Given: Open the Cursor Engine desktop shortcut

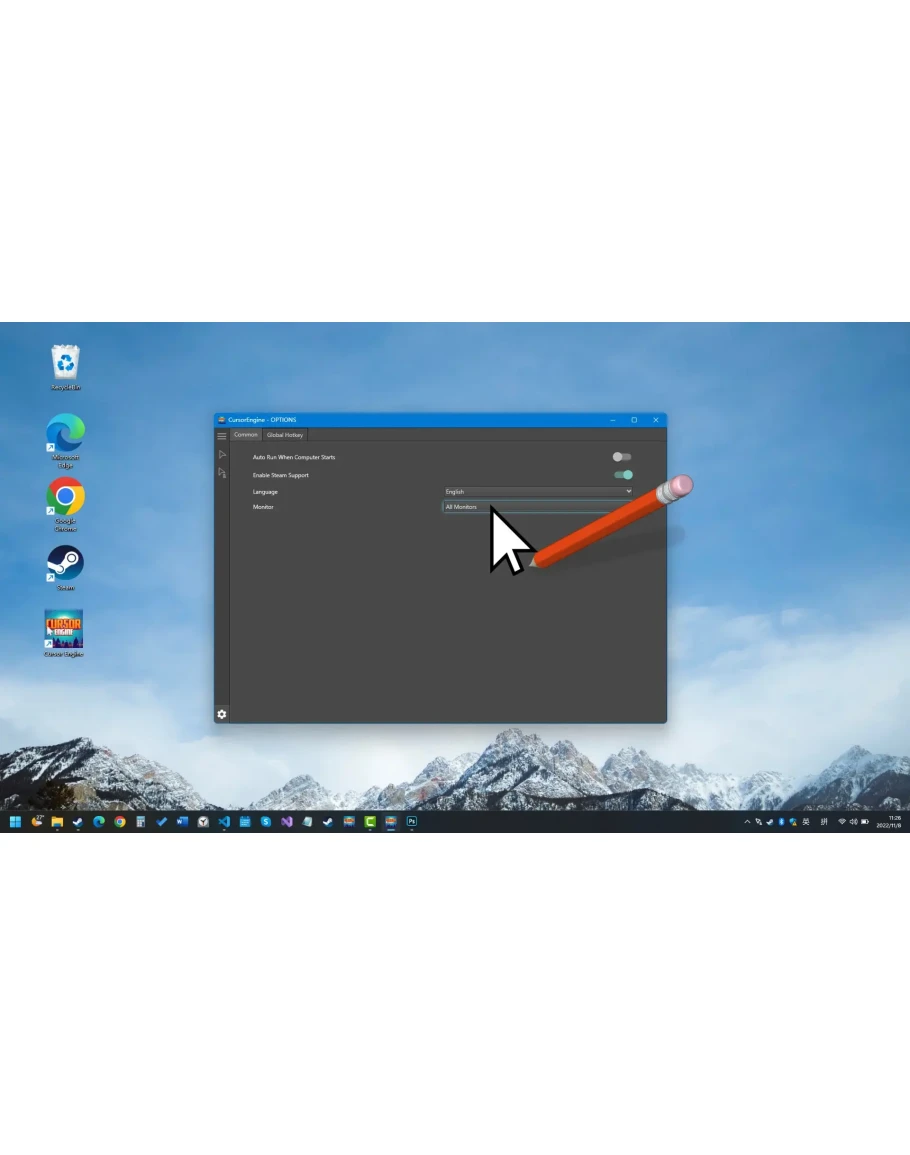Looking at the screenshot, I should [x=64, y=632].
